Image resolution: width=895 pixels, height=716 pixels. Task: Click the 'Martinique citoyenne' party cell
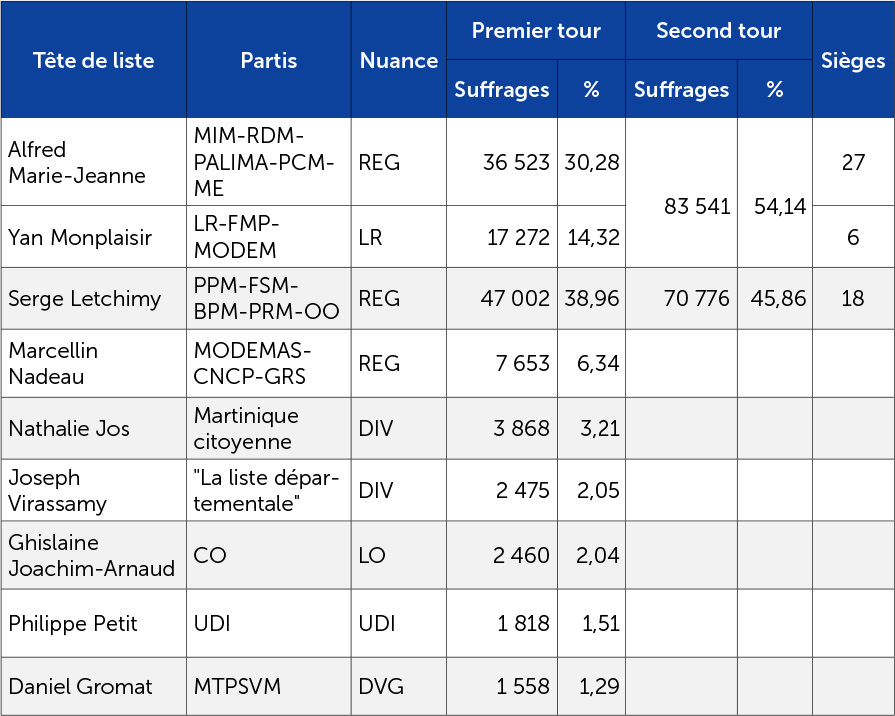click(246, 428)
